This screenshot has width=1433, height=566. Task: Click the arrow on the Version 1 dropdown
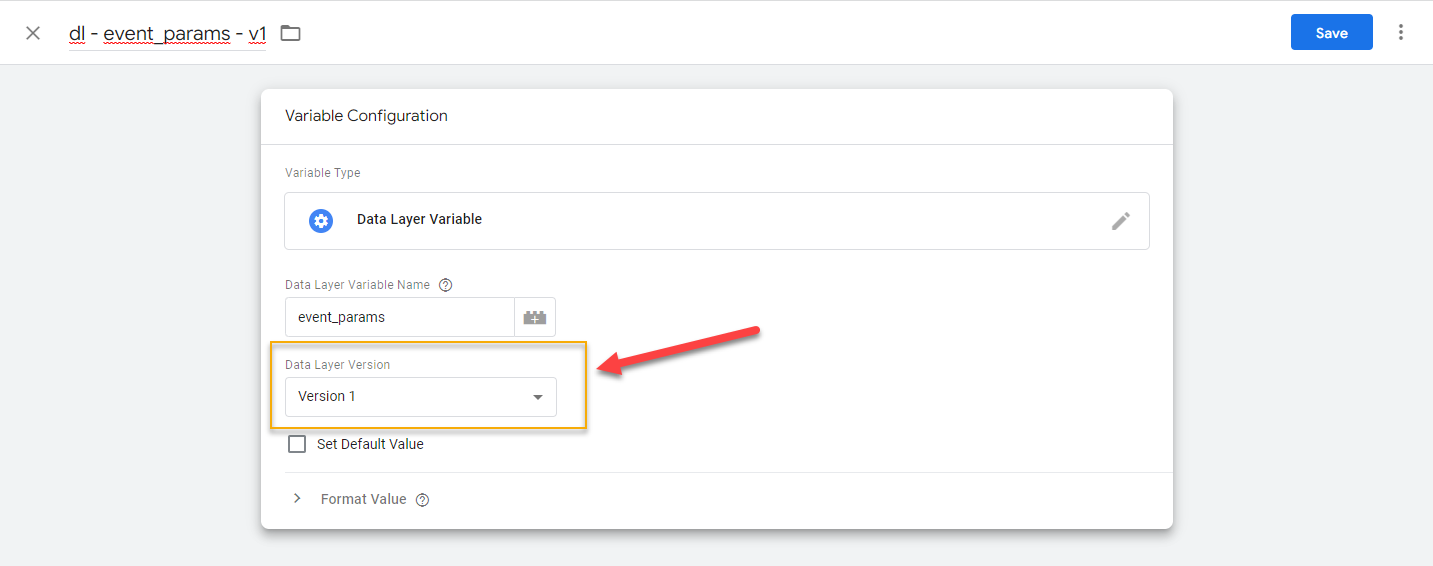(538, 397)
